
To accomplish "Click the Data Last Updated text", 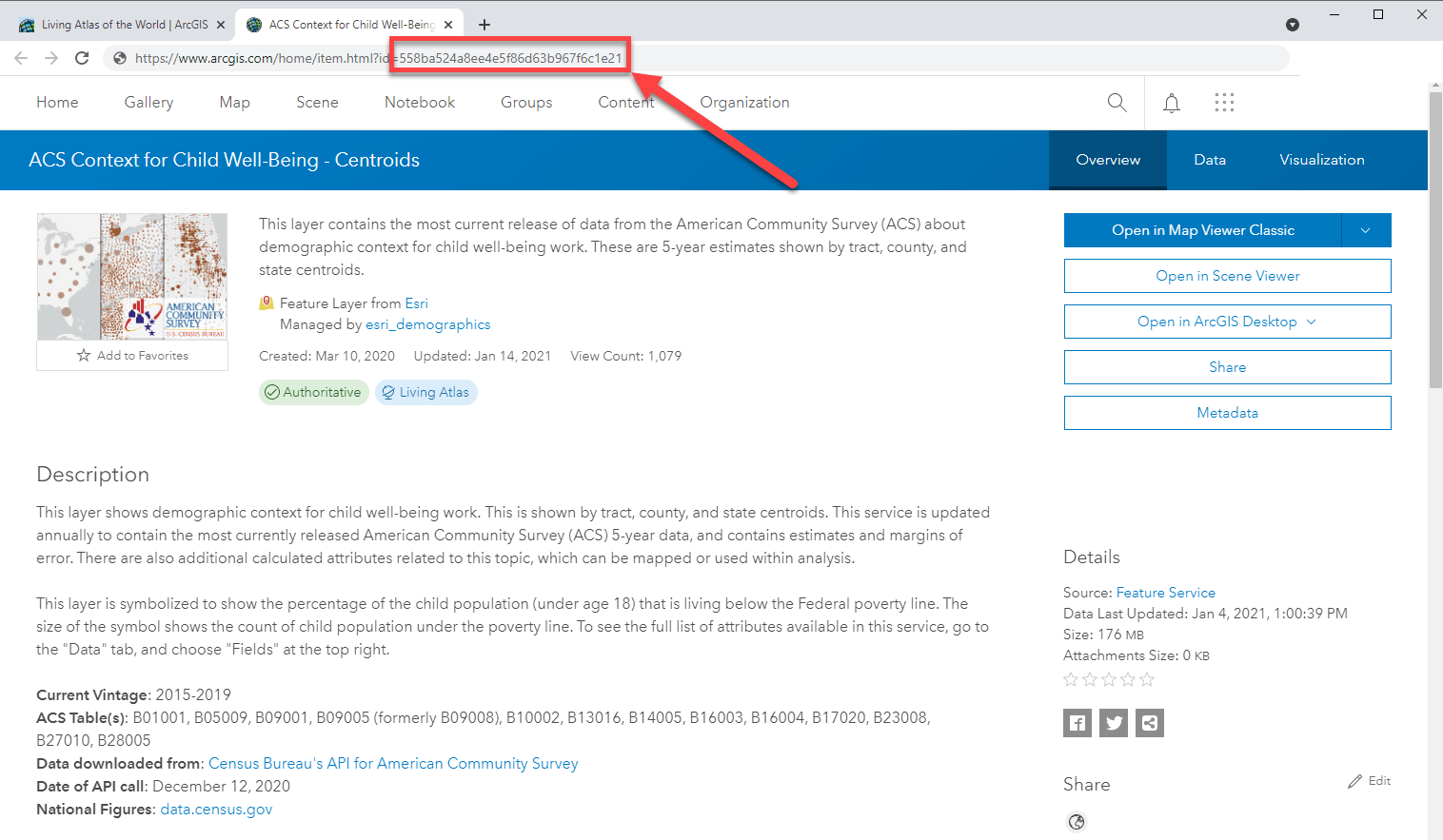I will tap(1205, 614).
